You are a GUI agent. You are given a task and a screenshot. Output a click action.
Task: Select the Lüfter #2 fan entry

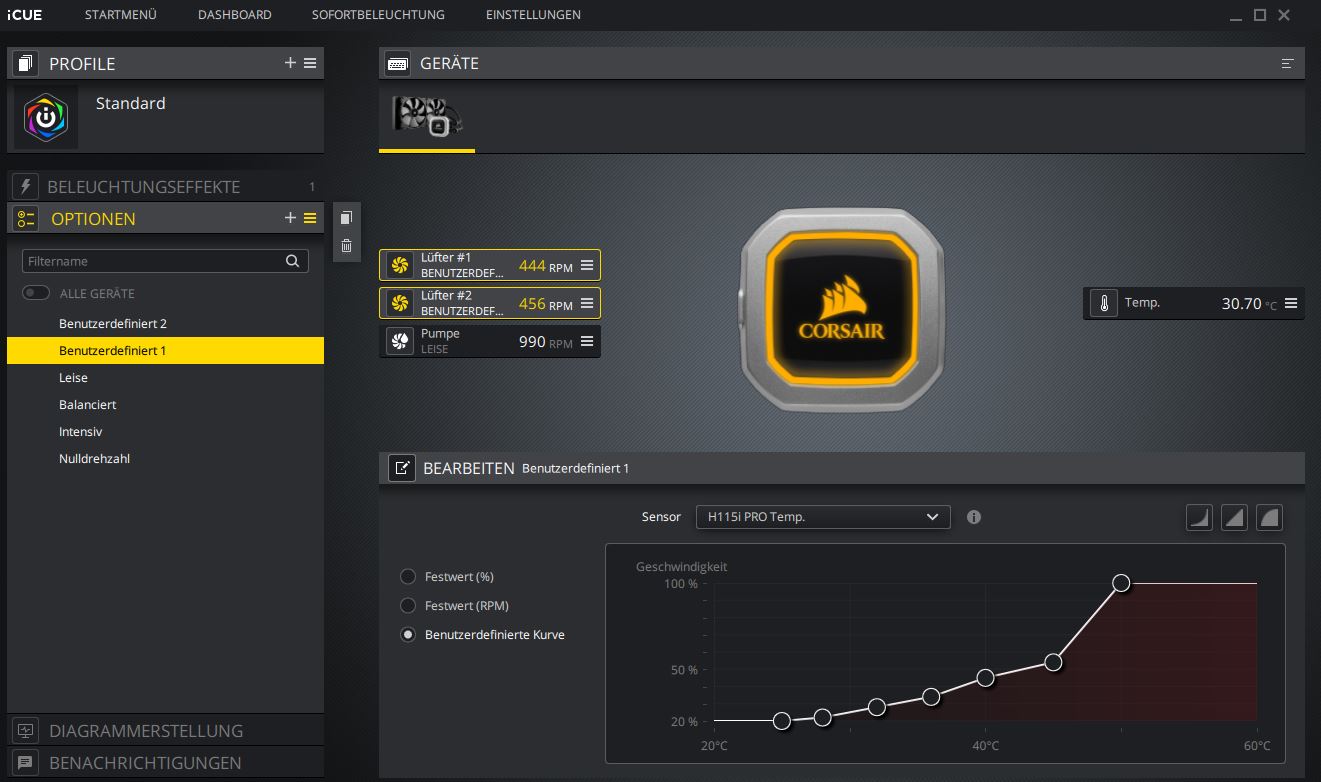(490, 303)
